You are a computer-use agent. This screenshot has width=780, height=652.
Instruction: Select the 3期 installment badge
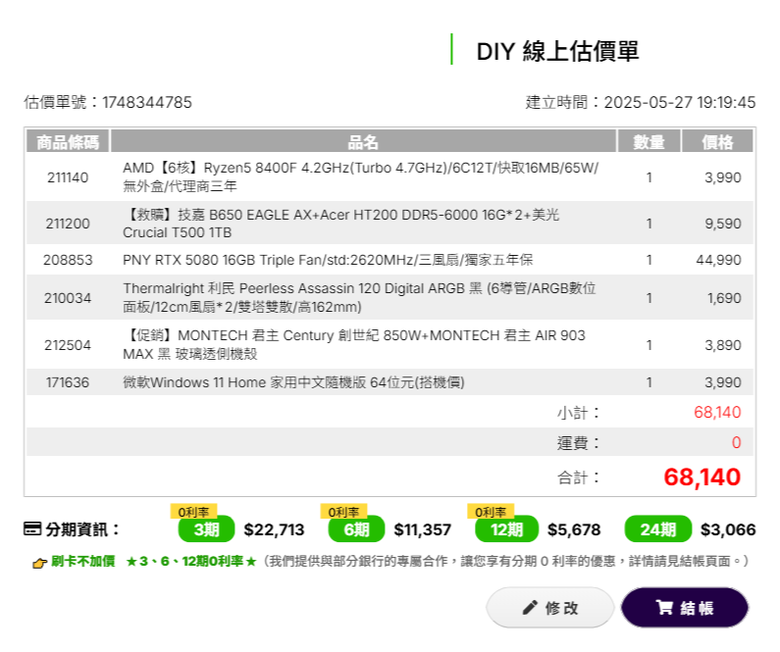(x=206, y=529)
